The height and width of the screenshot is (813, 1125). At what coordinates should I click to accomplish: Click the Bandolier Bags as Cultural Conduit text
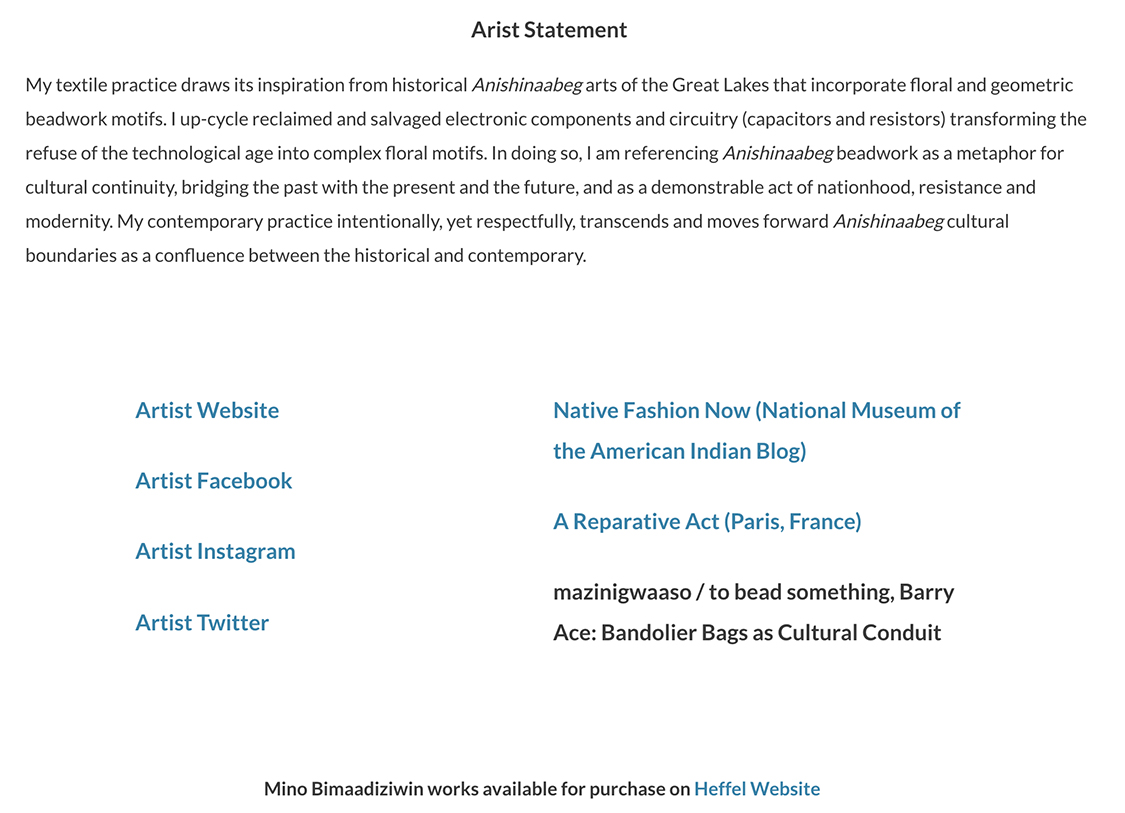tap(771, 633)
